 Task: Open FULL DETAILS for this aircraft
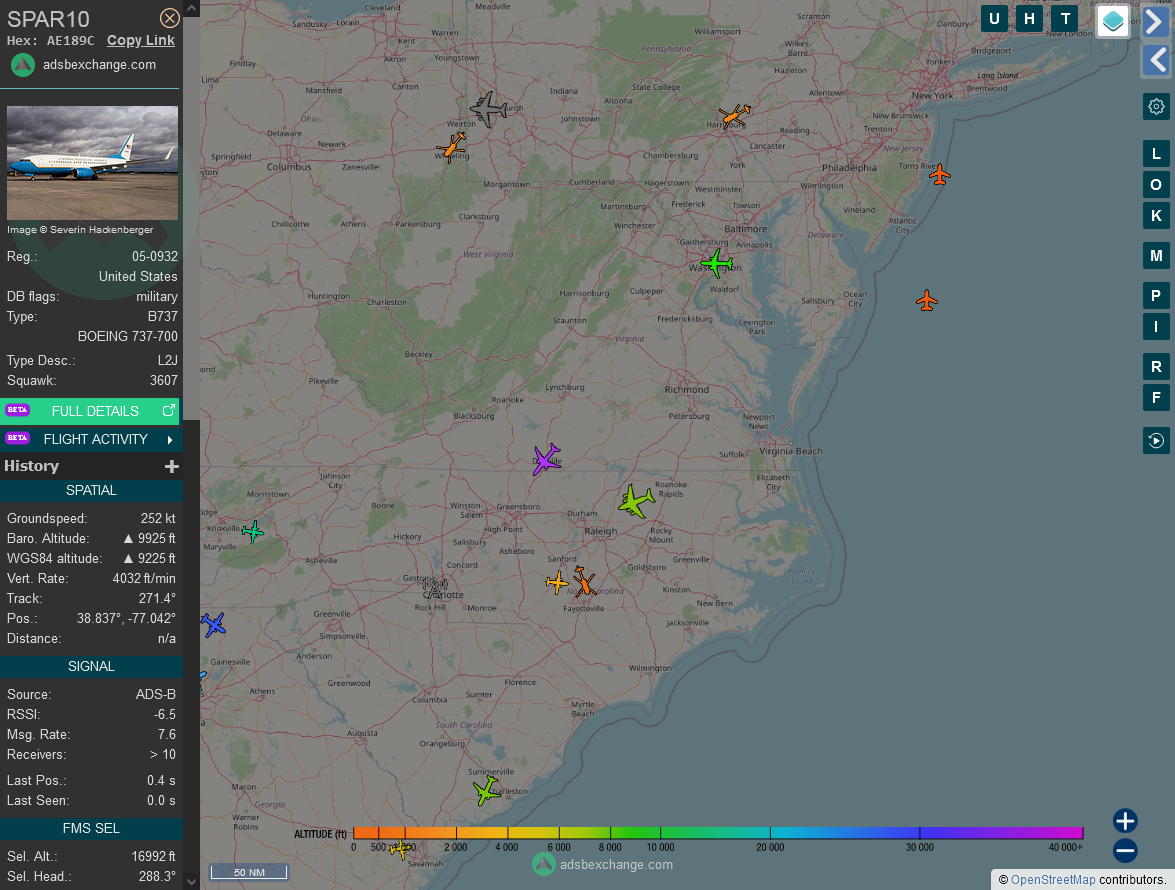(x=90, y=411)
